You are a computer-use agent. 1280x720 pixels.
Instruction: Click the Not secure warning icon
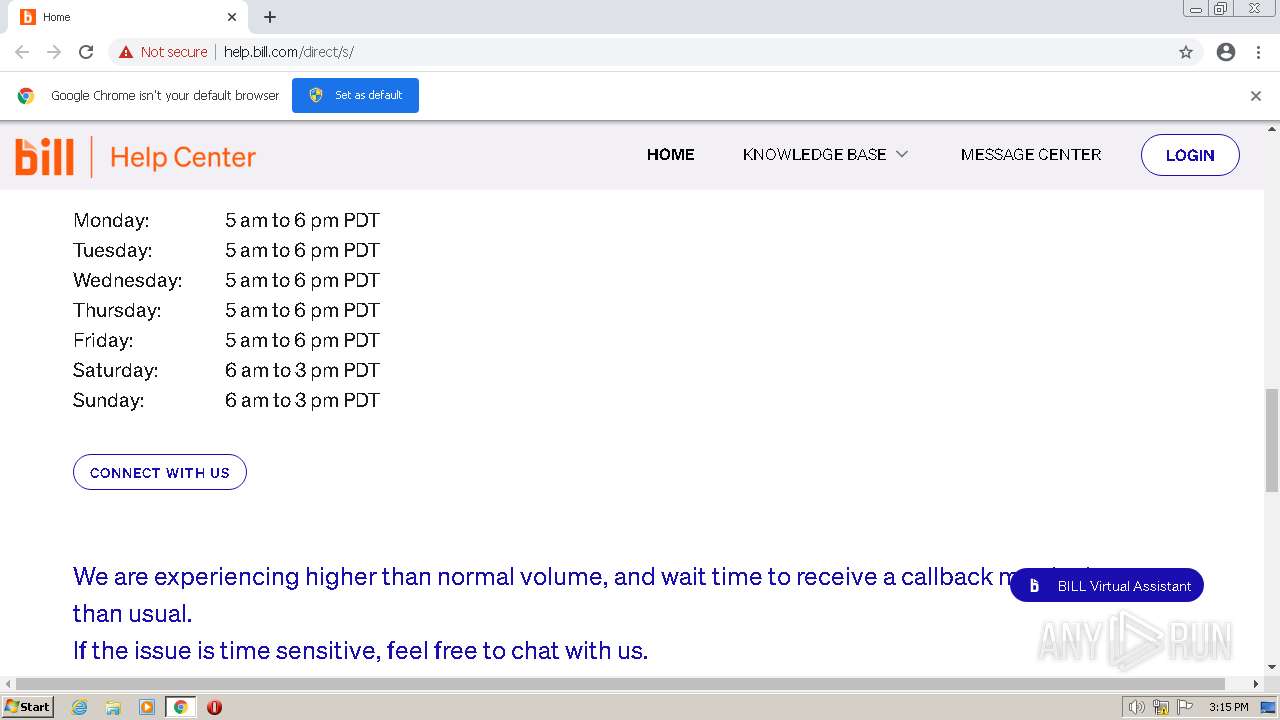point(125,52)
